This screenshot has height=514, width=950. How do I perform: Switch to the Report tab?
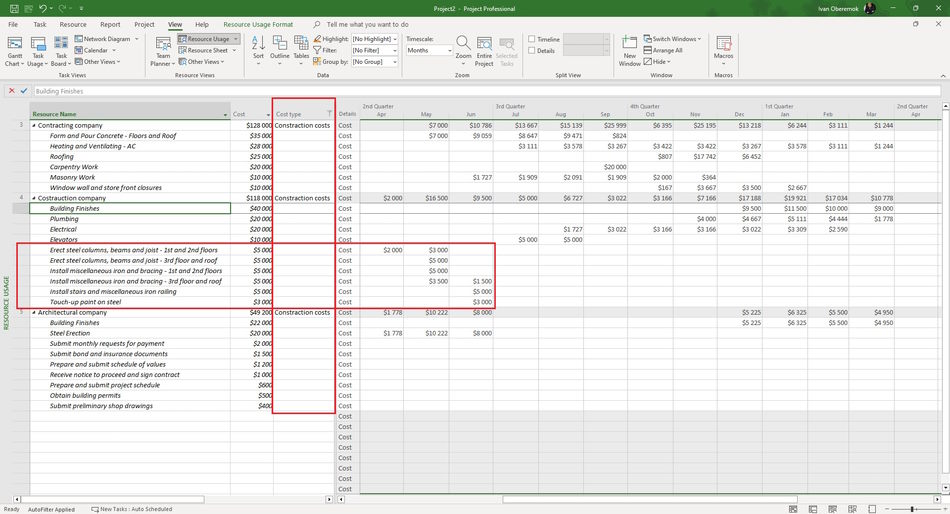[110, 24]
